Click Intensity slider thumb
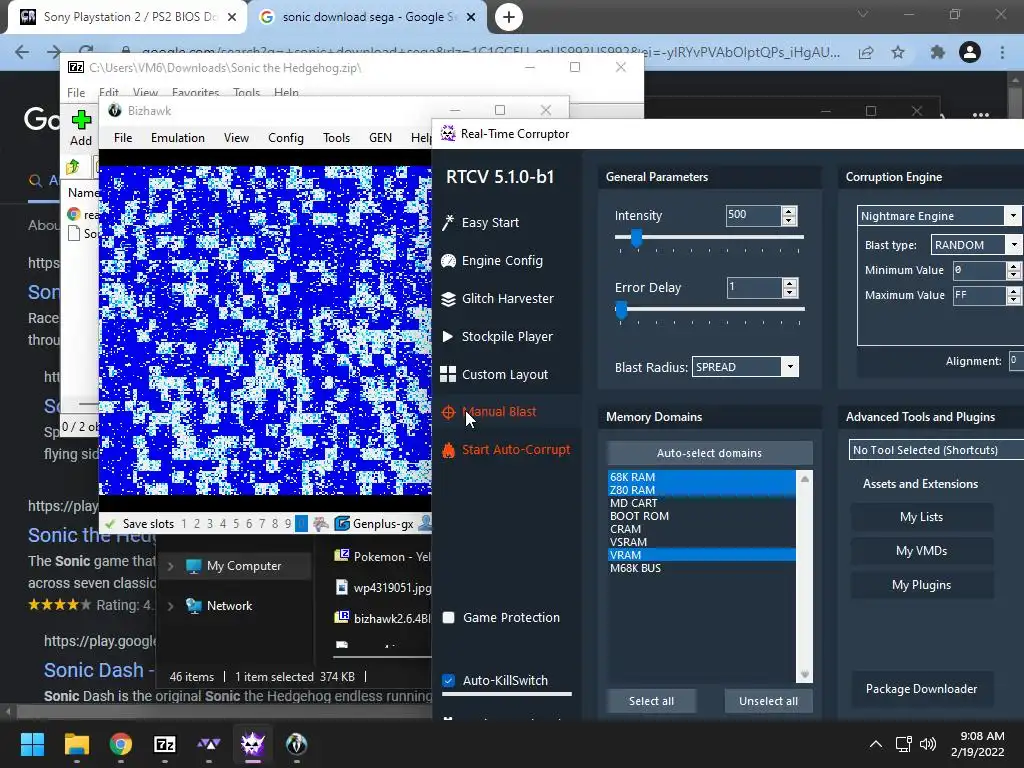This screenshot has width=1024, height=768. pyautogui.click(x=636, y=238)
